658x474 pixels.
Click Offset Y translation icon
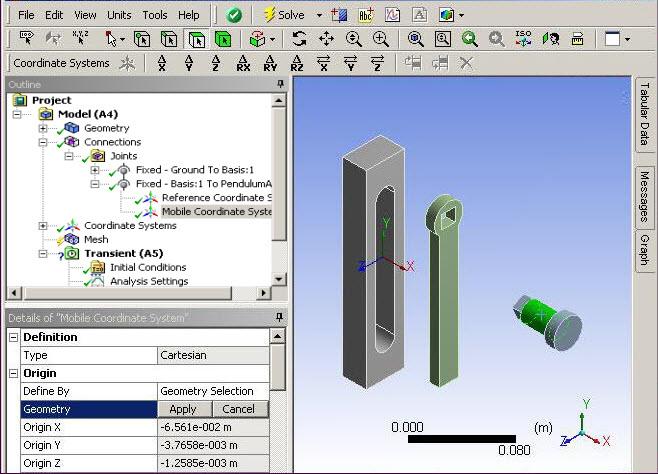coord(189,63)
